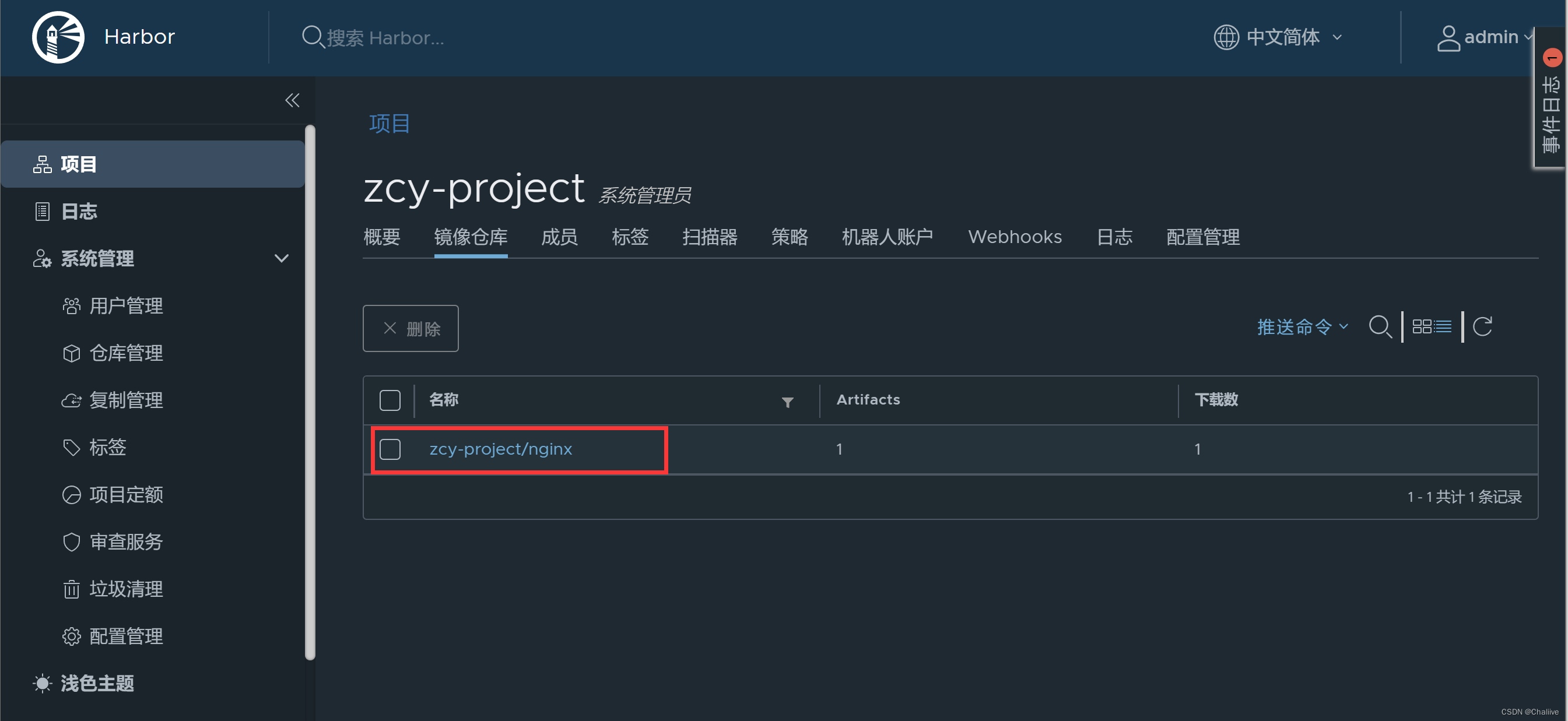Switch to the 扫描器 tab
This screenshot has width=1568, height=721.
710,237
